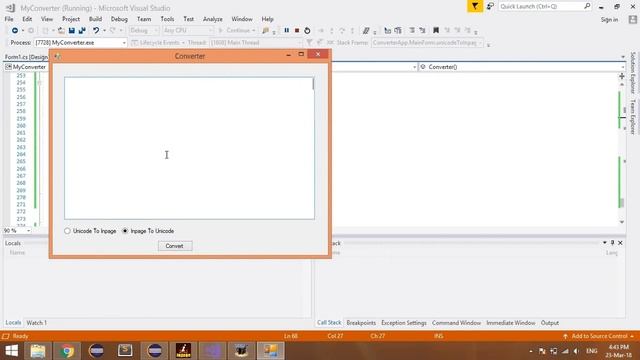Toggle a bookmark with the bookmark icon
The width and height of the screenshot is (640, 360).
coord(436,31)
